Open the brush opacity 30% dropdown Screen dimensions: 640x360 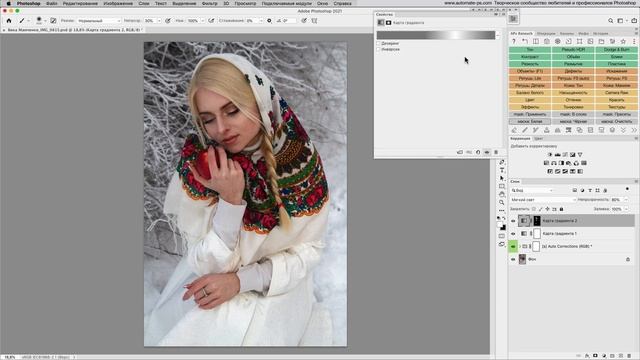pyautogui.click(x=159, y=20)
